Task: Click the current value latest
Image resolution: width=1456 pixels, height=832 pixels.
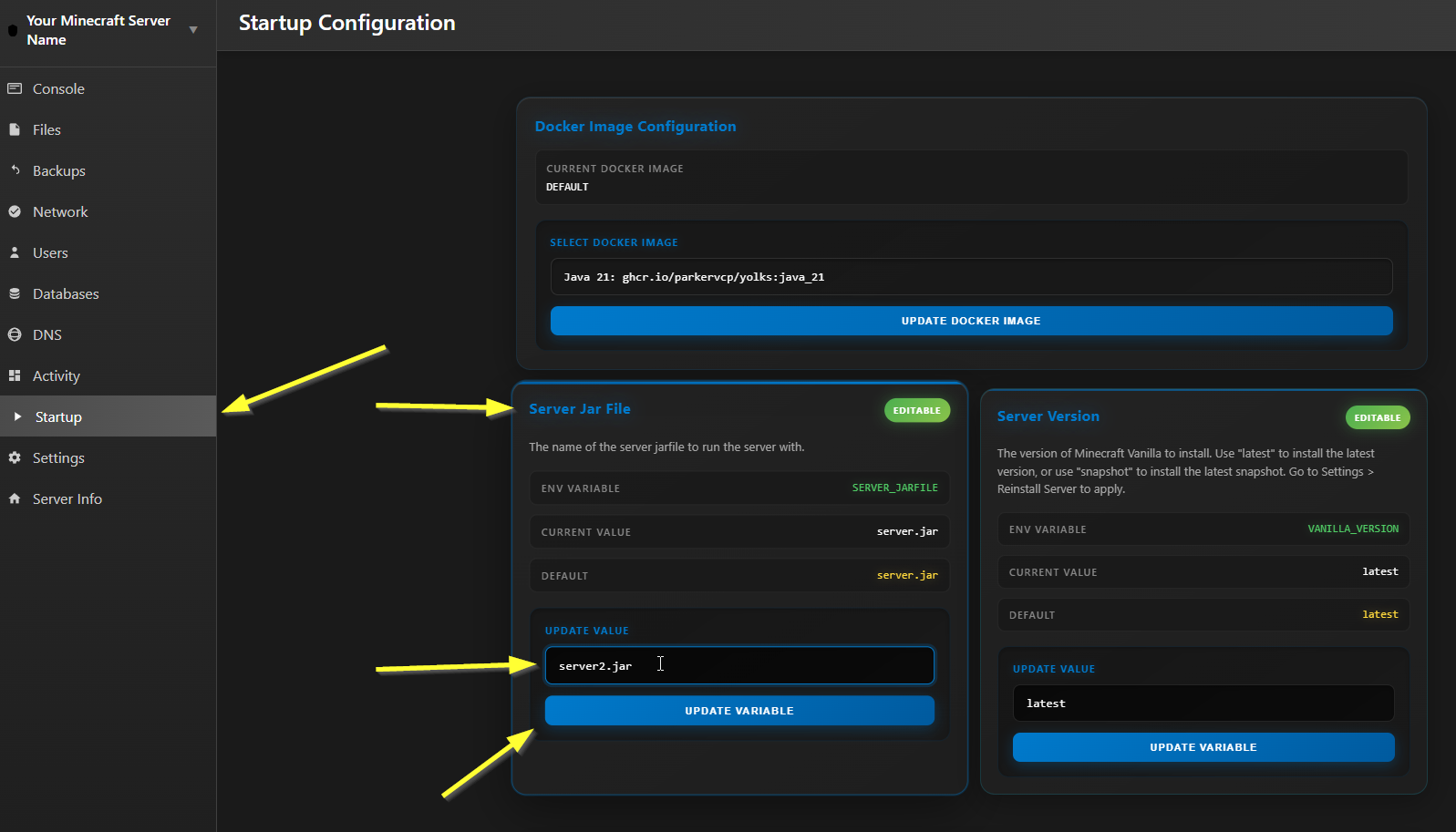Action: coord(1380,571)
